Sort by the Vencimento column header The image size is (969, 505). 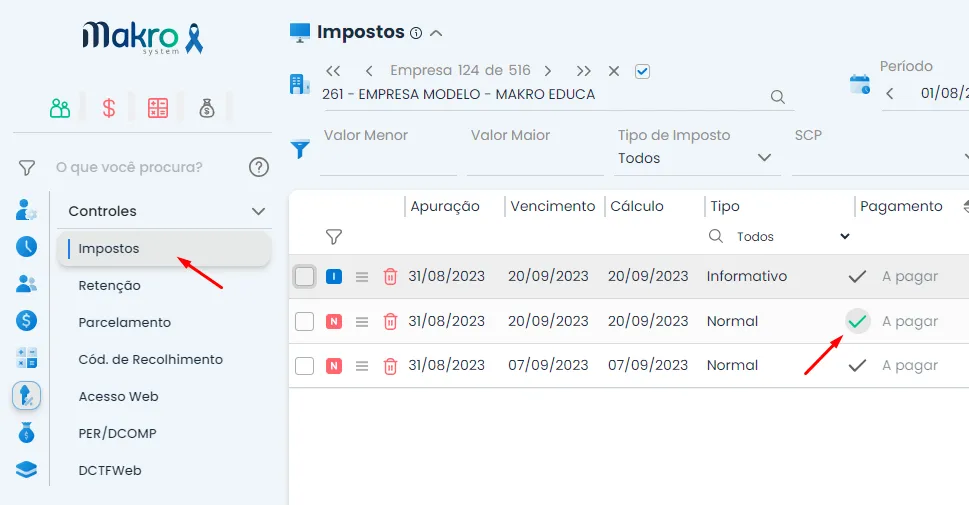(x=553, y=206)
